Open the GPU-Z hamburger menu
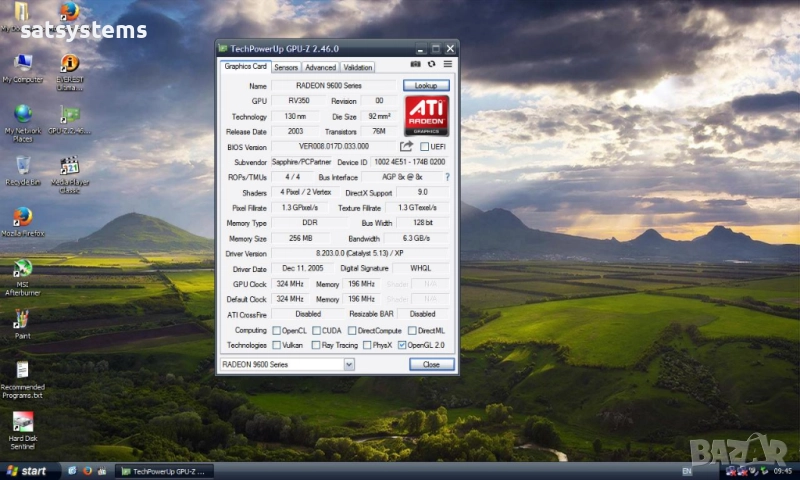 tap(447, 65)
